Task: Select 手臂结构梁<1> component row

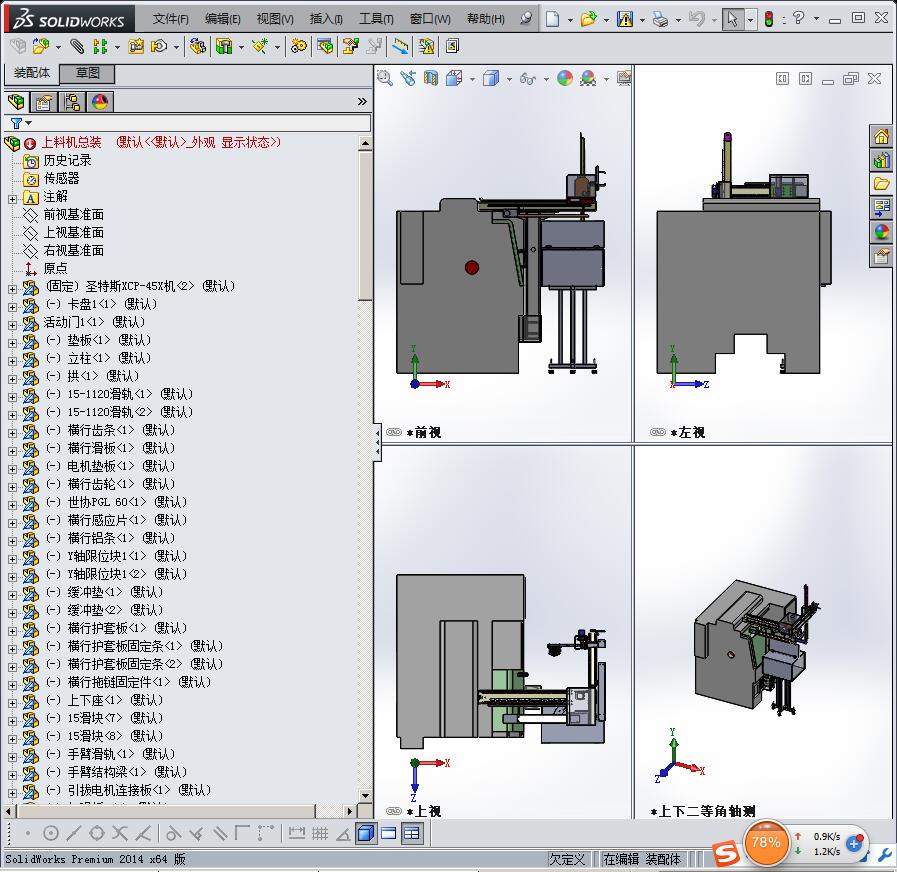Action: click(116, 772)
